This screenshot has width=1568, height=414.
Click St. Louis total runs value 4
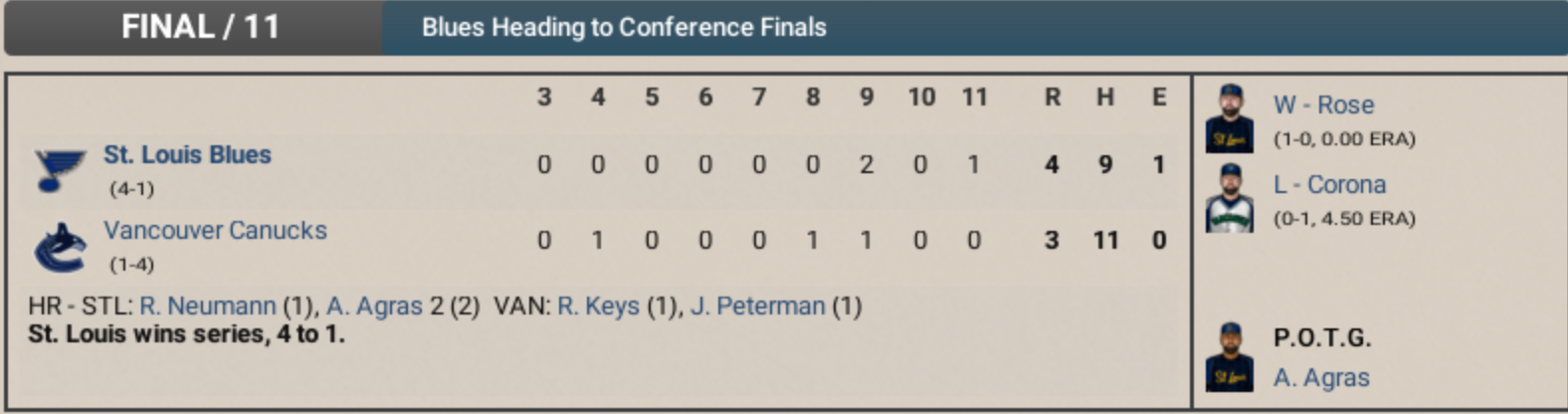(1052, 165)
